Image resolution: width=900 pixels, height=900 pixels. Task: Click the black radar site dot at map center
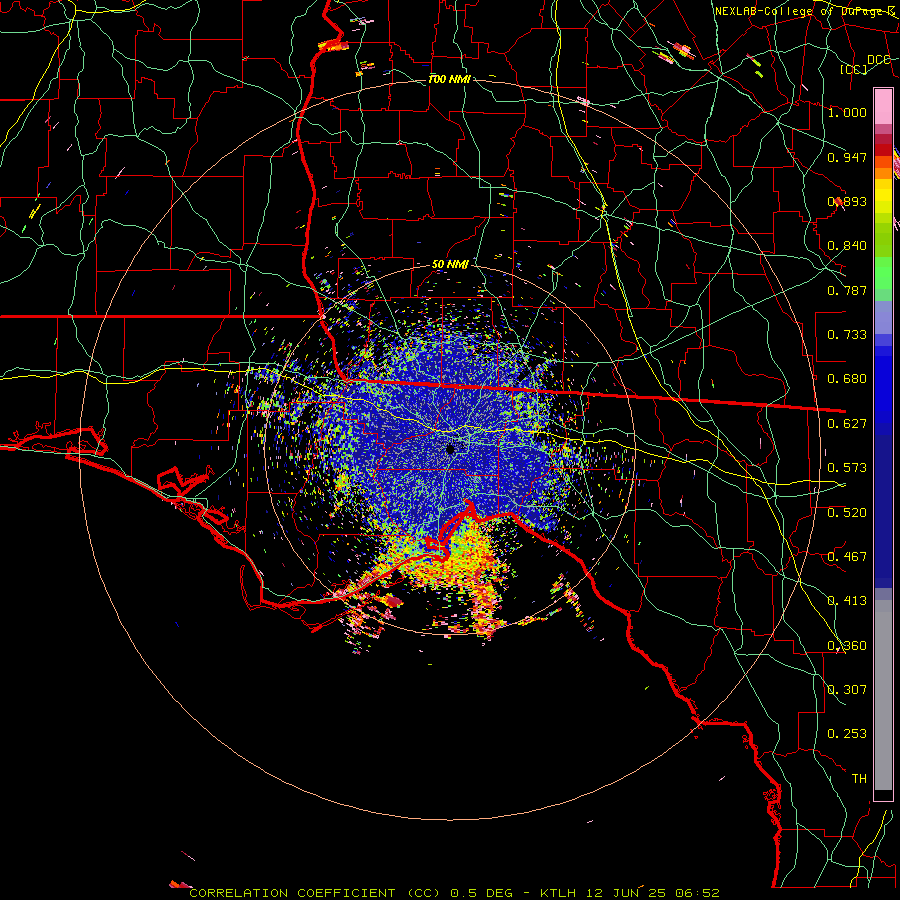click(x=451, y=449)
